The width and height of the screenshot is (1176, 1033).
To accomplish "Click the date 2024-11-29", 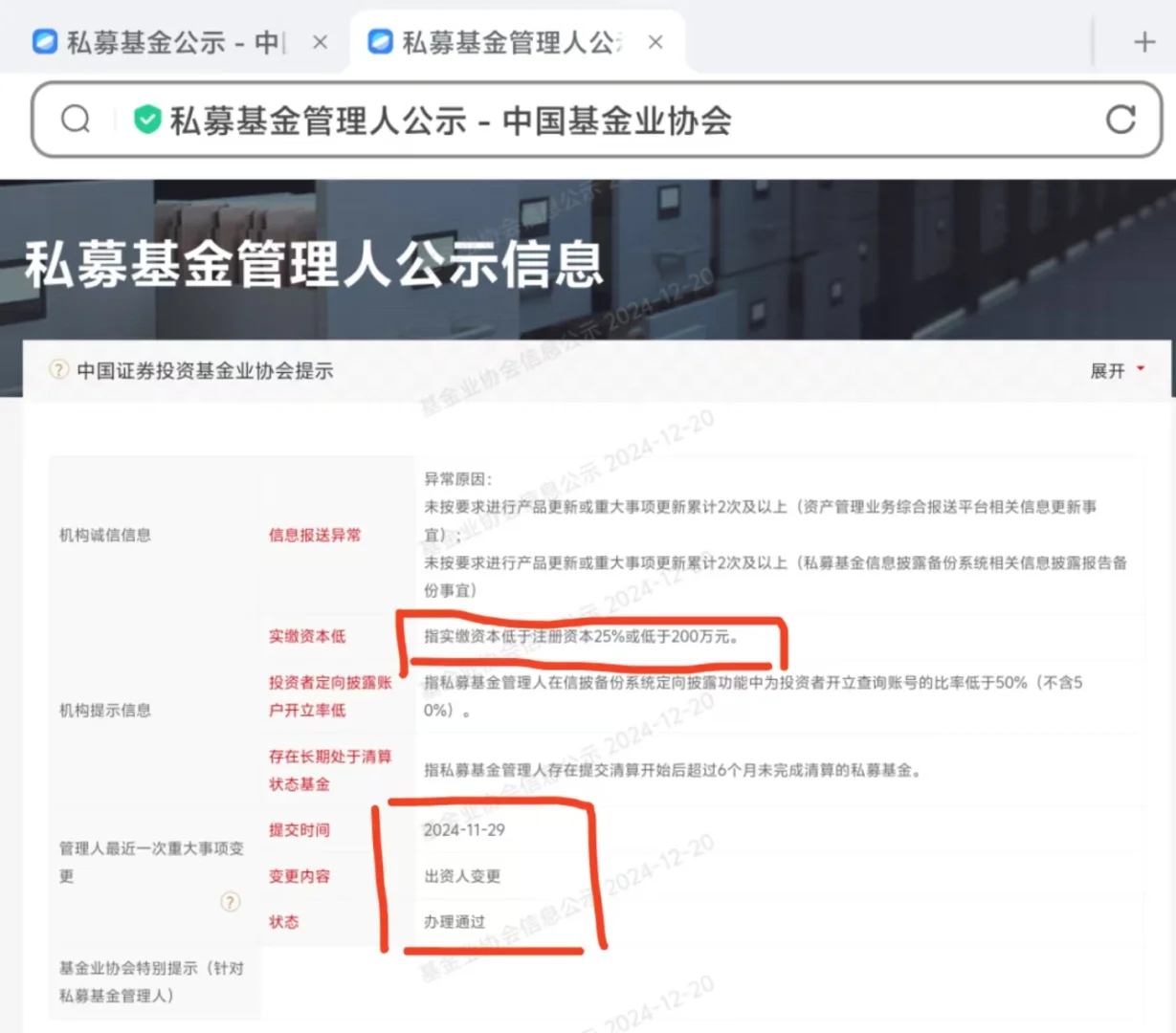I will coord(464,830).
